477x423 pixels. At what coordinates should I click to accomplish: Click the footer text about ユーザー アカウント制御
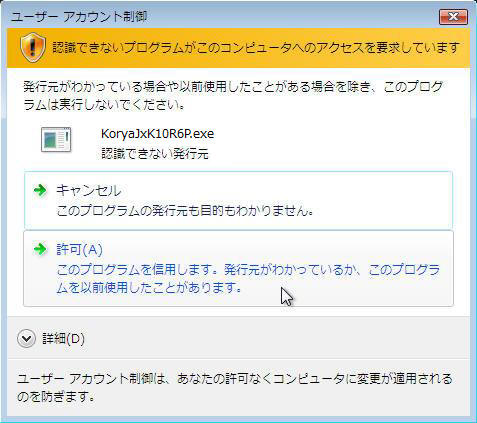click(235, 388)
